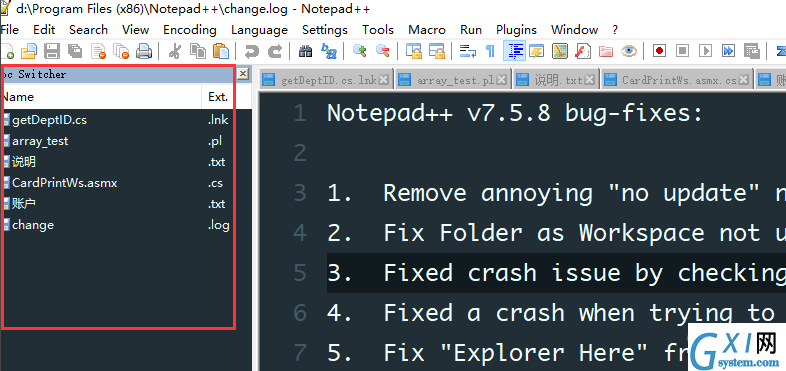Click the Close document icon
The height and width of the screenshot is (371, 786).
[x=98, y=51]
